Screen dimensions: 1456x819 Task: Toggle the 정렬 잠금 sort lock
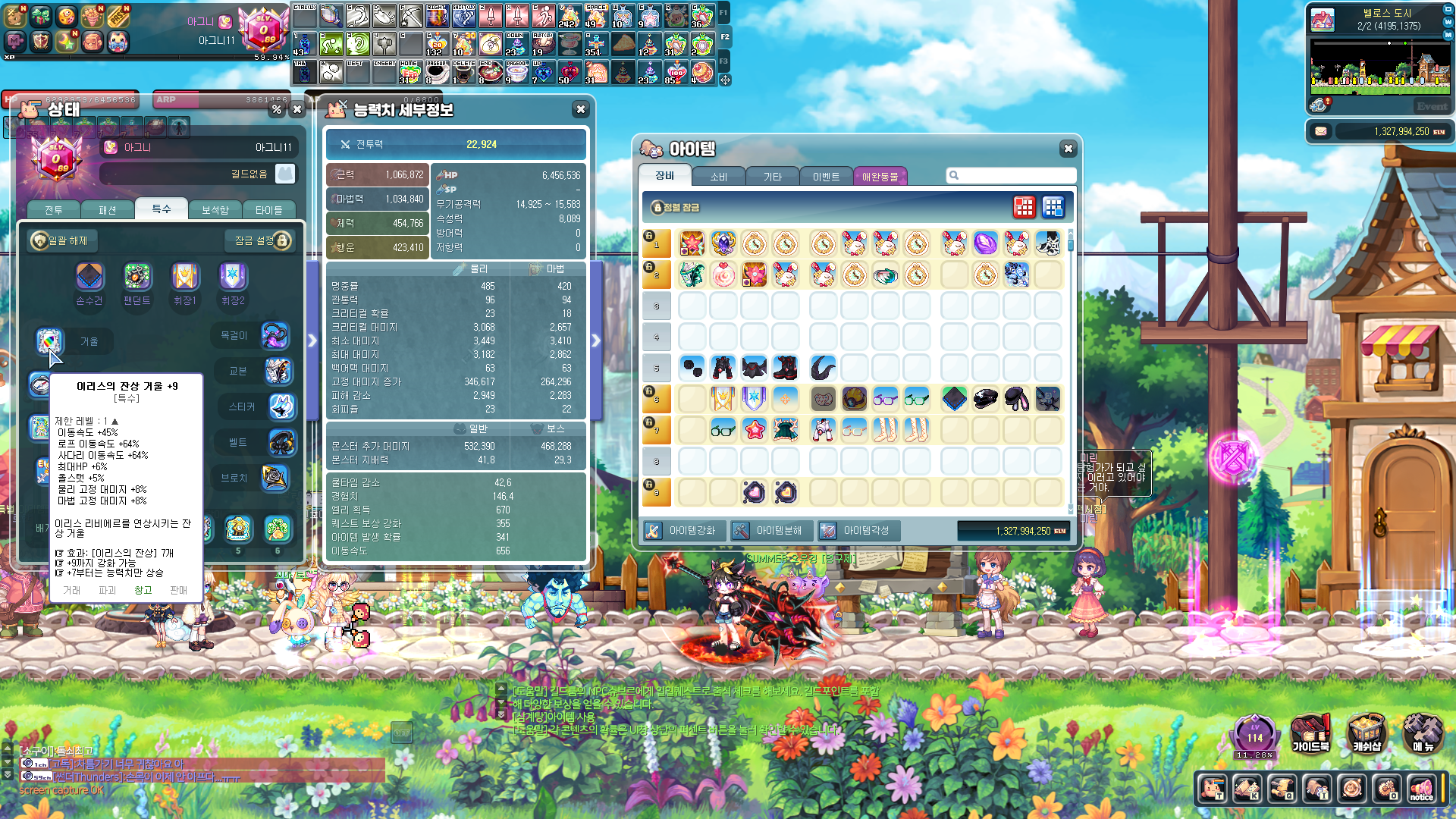(x=657, y=207)
